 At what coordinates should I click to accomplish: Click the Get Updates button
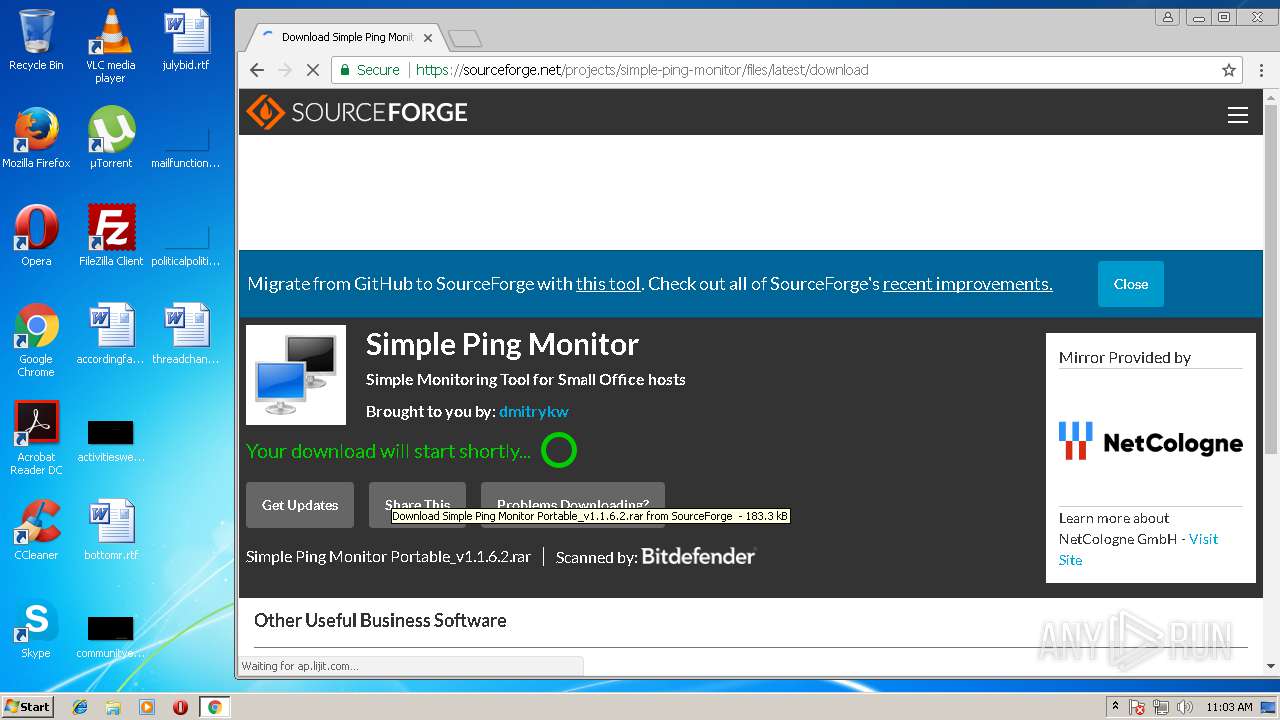pyautogui.click(x=300, y=505)
